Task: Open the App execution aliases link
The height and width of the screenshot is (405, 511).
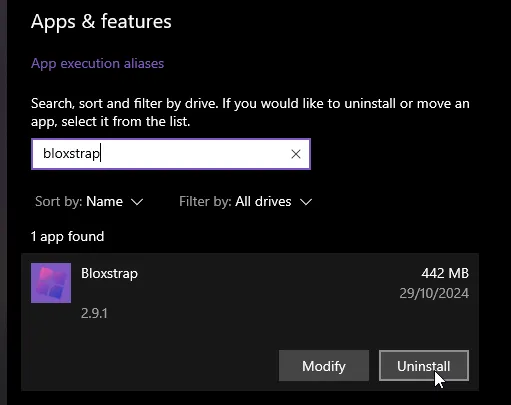Action: (97, 63)
